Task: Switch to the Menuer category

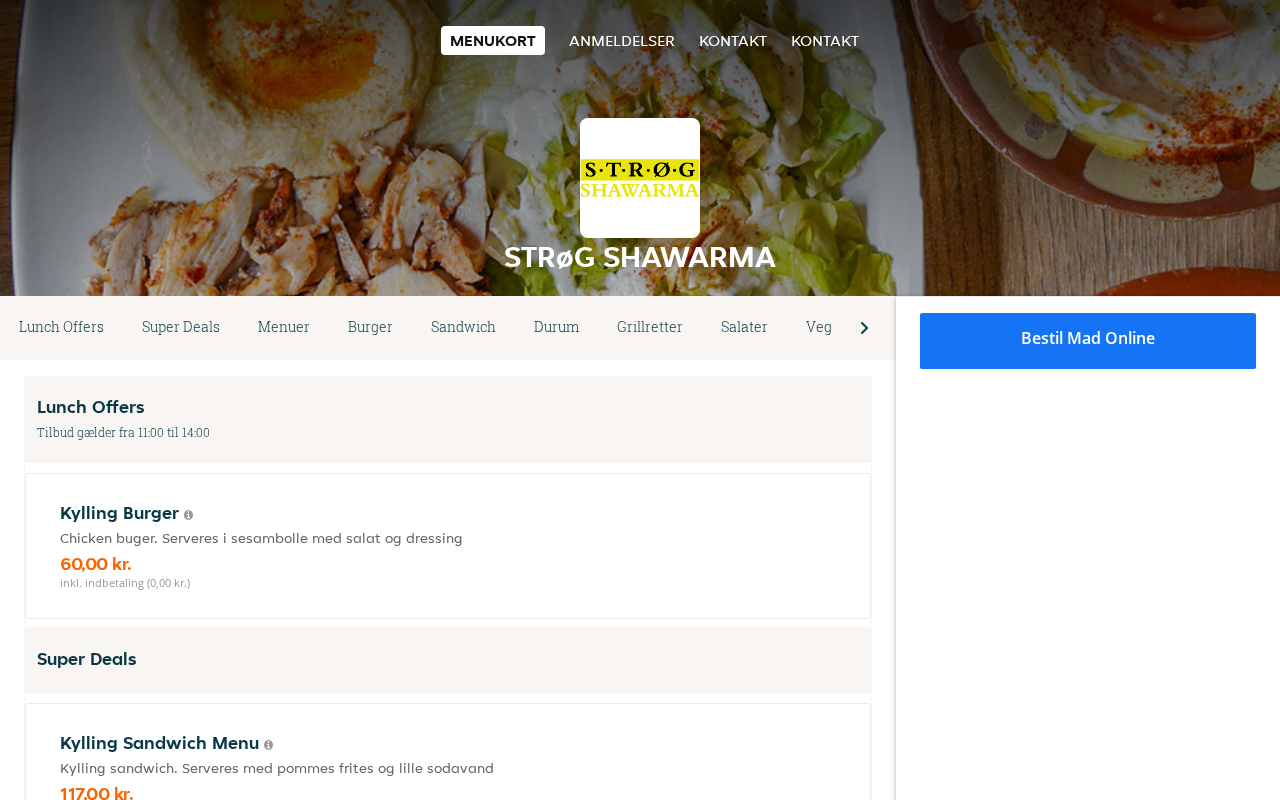Action: (x=284, y=327)
